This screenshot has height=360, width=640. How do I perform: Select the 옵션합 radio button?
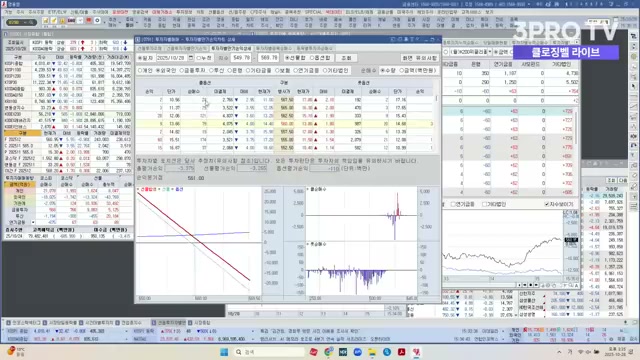[312, 58]
